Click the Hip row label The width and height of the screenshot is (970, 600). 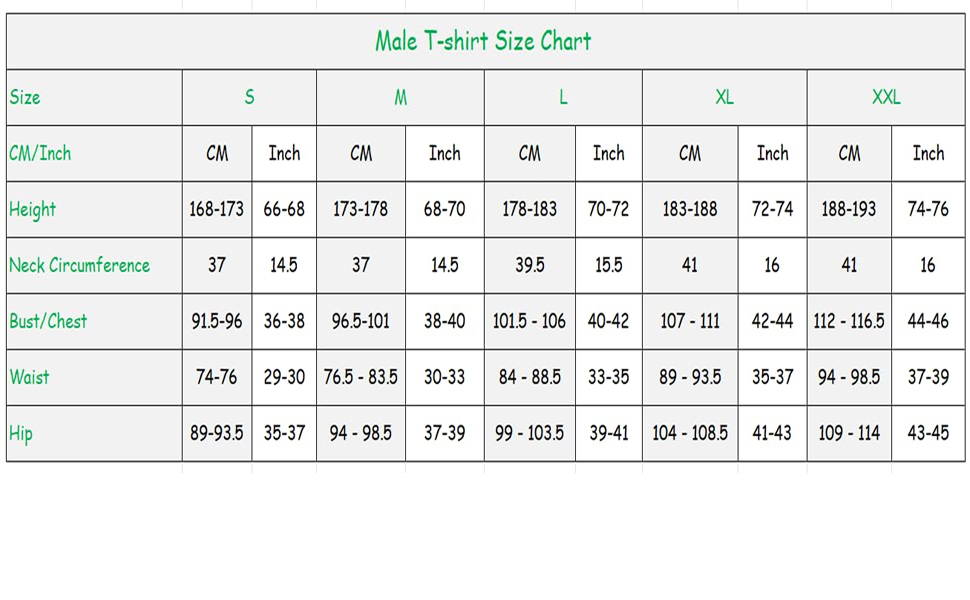click(21, 433)
